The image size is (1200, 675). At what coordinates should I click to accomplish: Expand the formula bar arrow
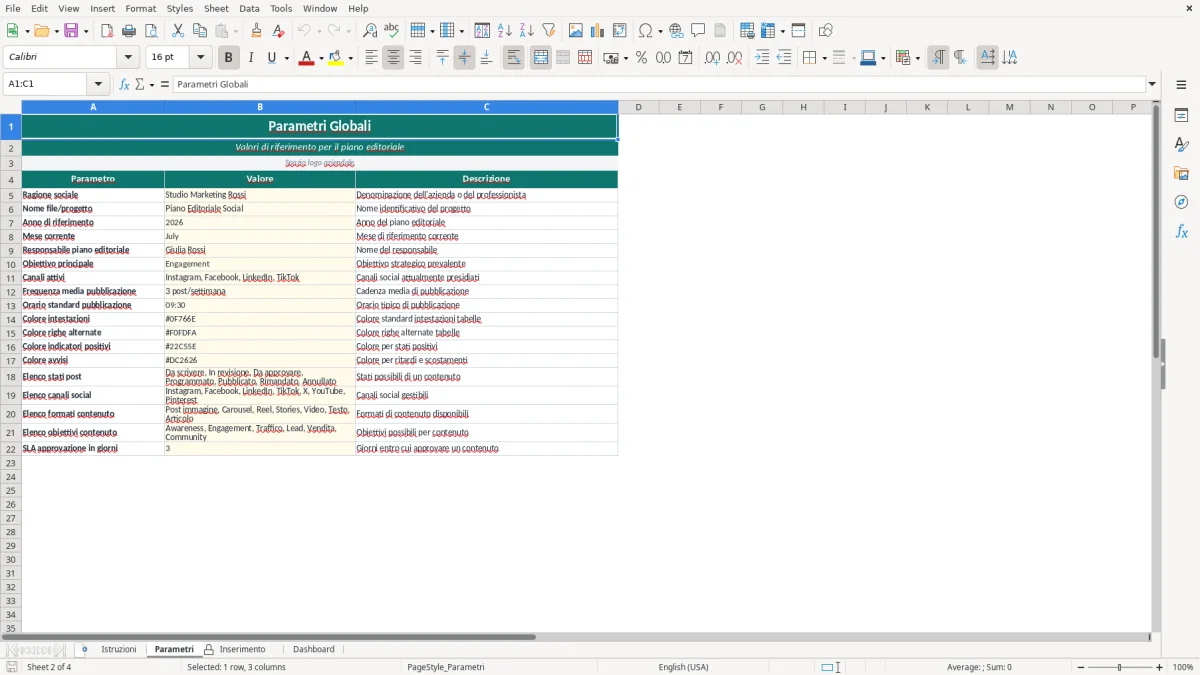click(x=1152, y=84)
